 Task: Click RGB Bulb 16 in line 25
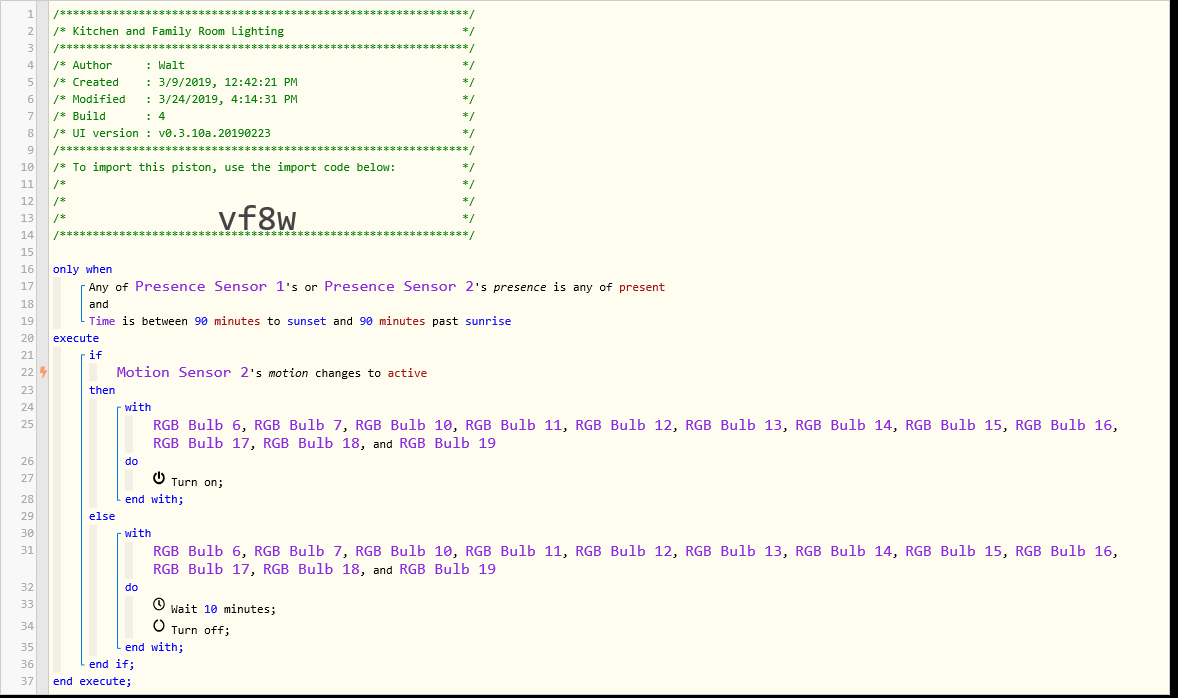click(x=1064, y=425)
